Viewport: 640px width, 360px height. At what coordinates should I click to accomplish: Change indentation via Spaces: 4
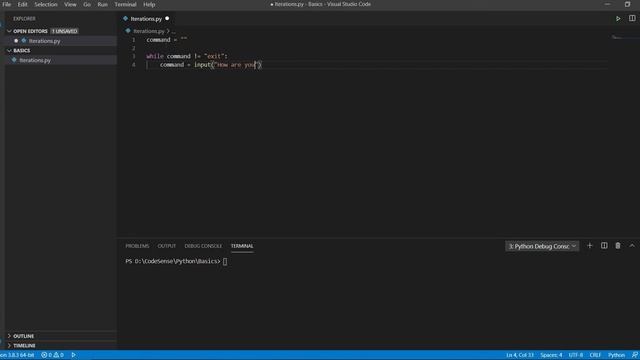tap(551, 355)
